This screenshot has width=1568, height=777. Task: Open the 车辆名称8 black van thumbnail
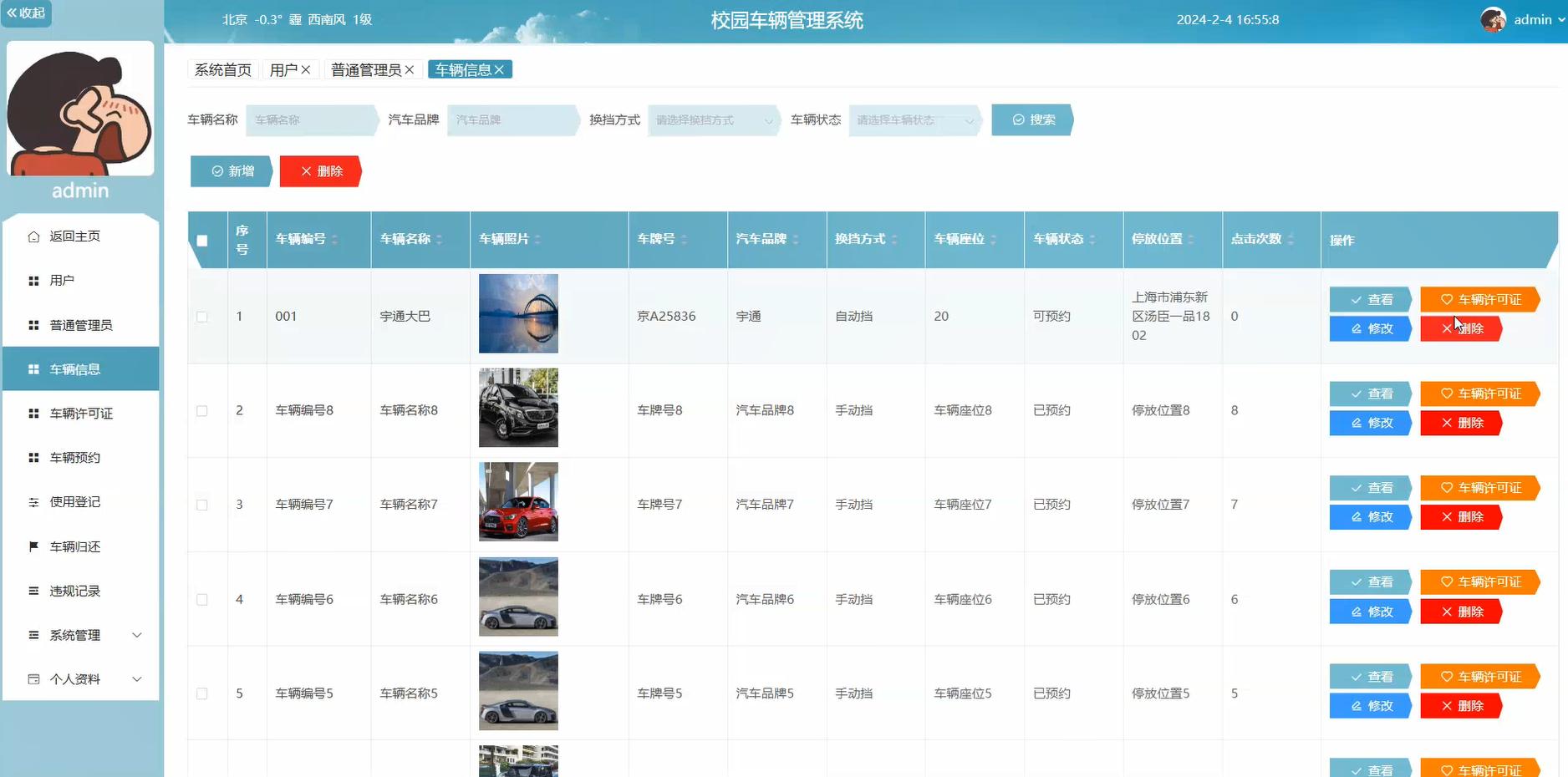[518, 408]
